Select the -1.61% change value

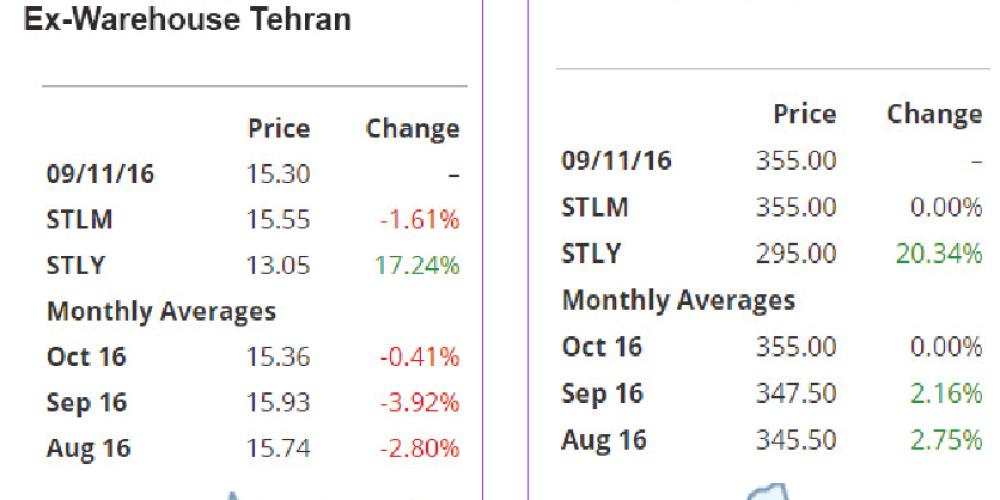point(419,220)
